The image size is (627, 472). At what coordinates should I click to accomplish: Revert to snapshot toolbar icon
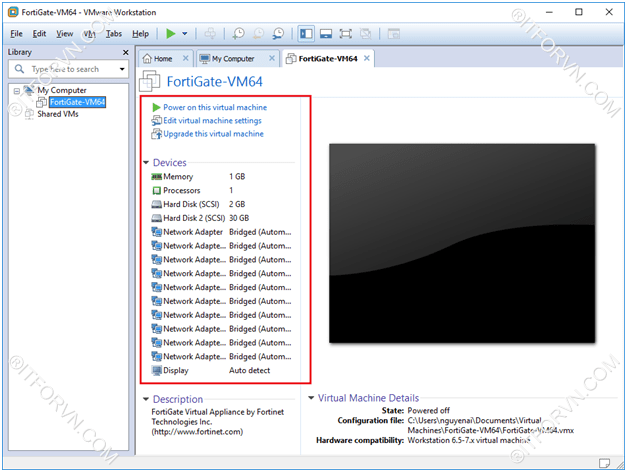[x=258, y=34]
